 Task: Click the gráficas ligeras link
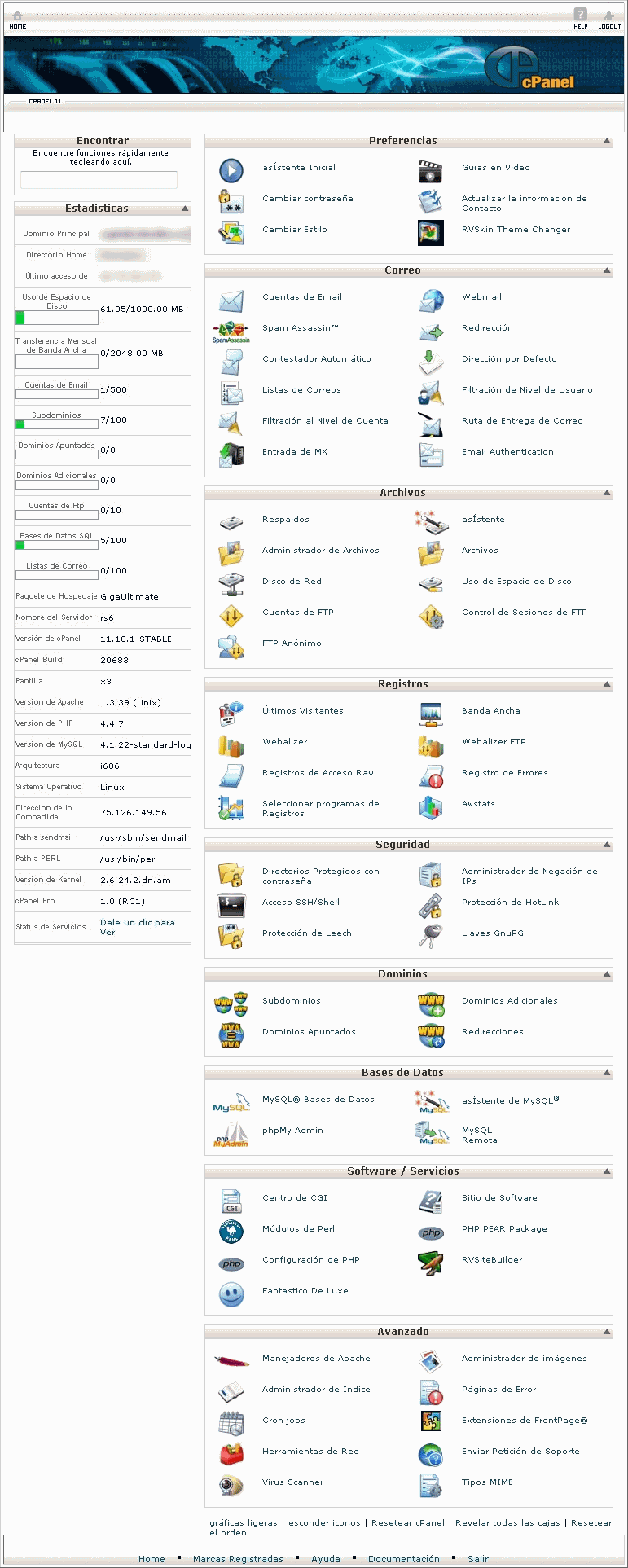click(244, 1522)
